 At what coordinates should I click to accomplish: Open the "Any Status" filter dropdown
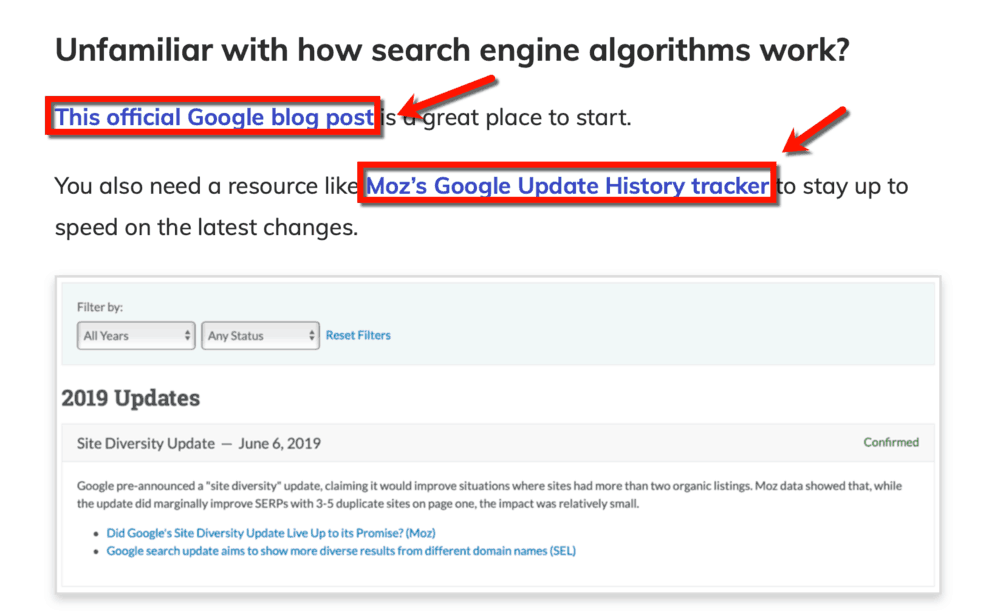pyautogui.click(x=253, y=336)
